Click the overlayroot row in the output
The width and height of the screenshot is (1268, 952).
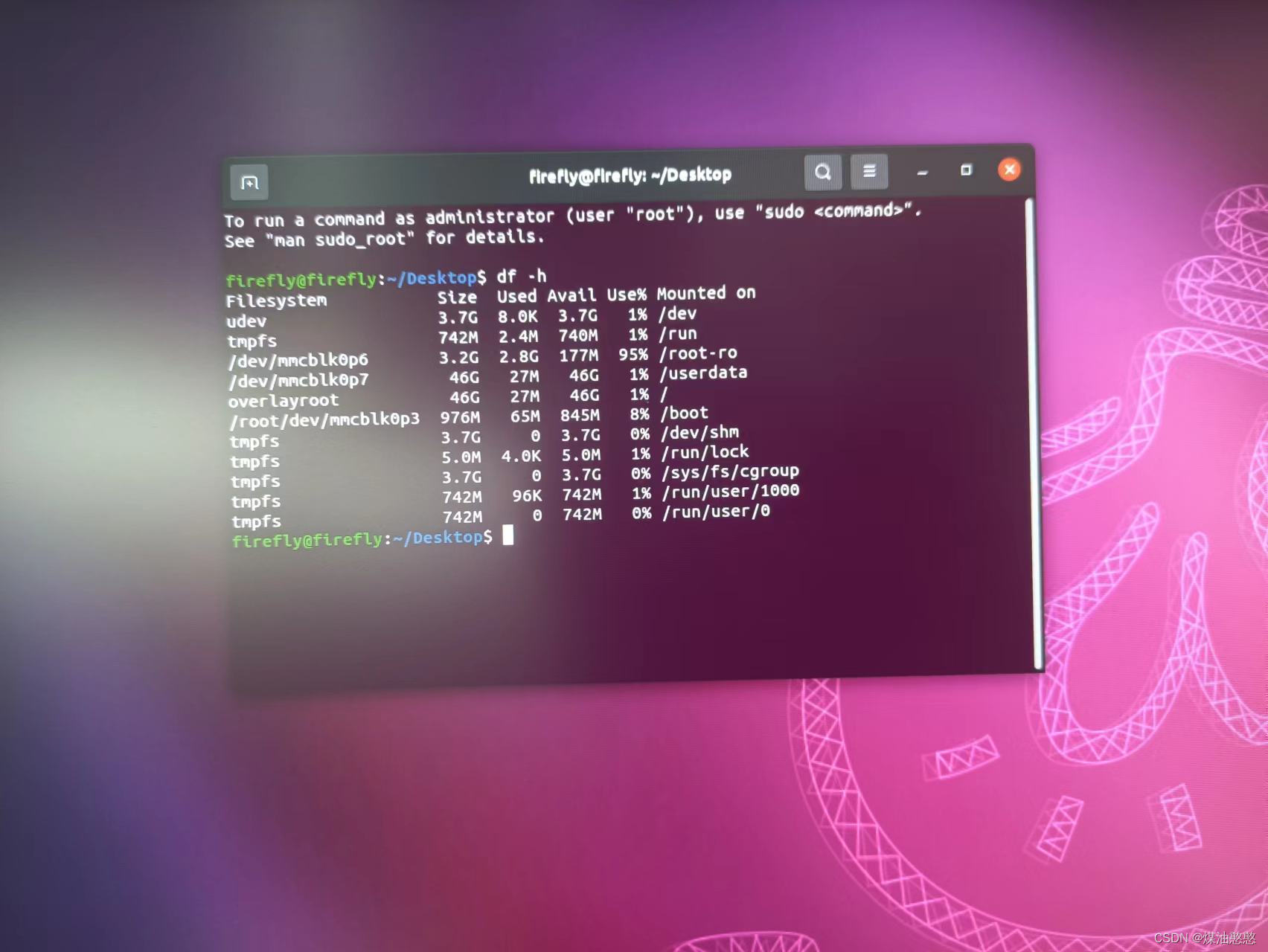click(x=283, y=400)
